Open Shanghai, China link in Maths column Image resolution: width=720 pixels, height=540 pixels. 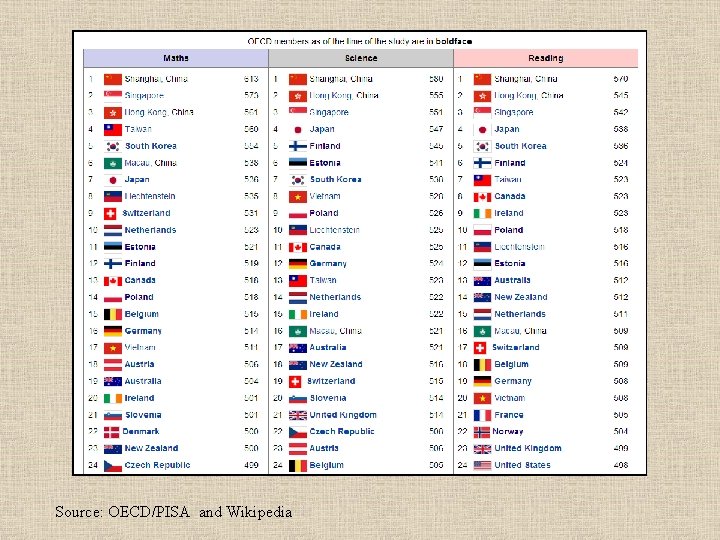coord(156,79)
